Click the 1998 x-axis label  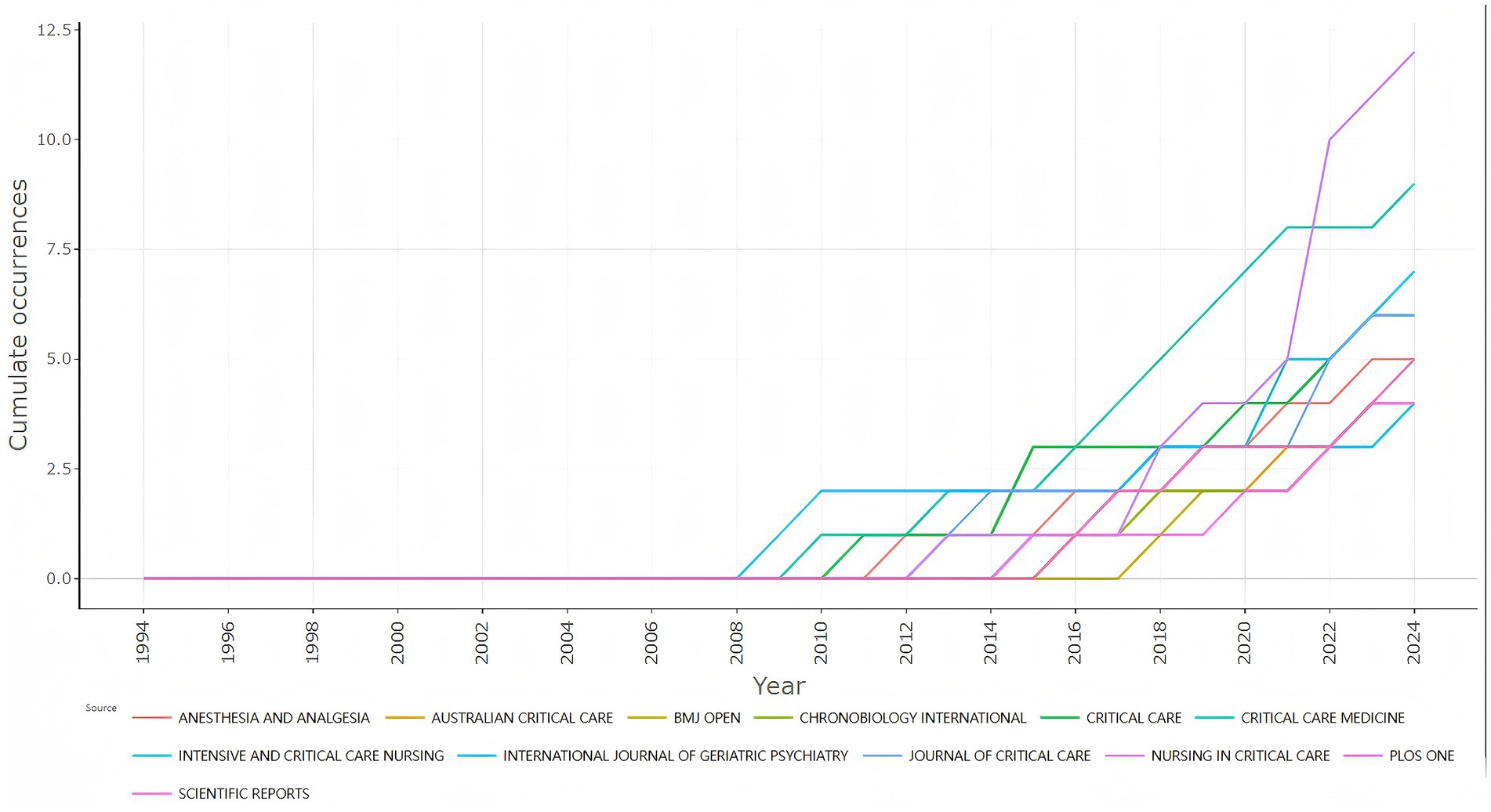coord(313,643)
